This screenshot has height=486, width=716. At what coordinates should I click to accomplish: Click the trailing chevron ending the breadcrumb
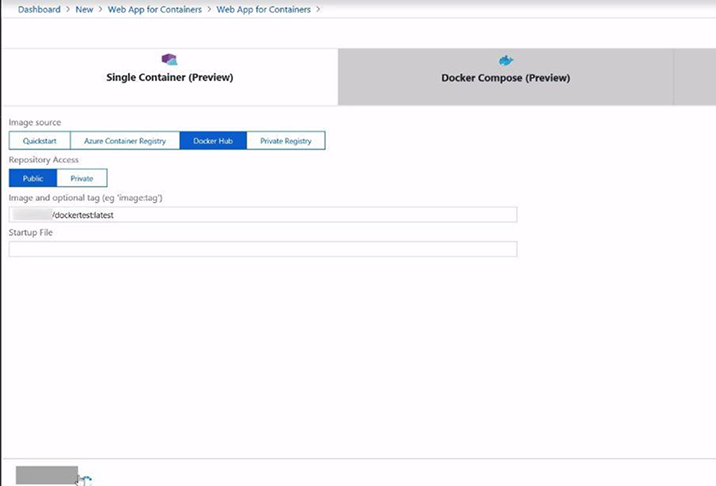click(319, 9)
